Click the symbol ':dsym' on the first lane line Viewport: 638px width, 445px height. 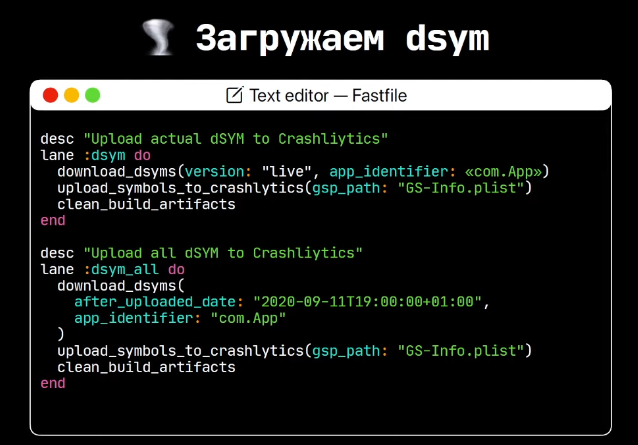pos(105,155)
